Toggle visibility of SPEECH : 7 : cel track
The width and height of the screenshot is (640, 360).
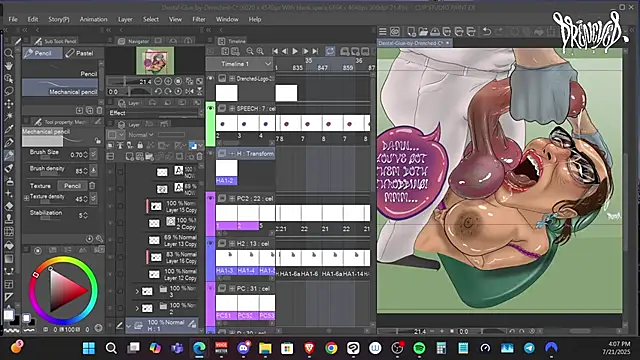(211, 108)
